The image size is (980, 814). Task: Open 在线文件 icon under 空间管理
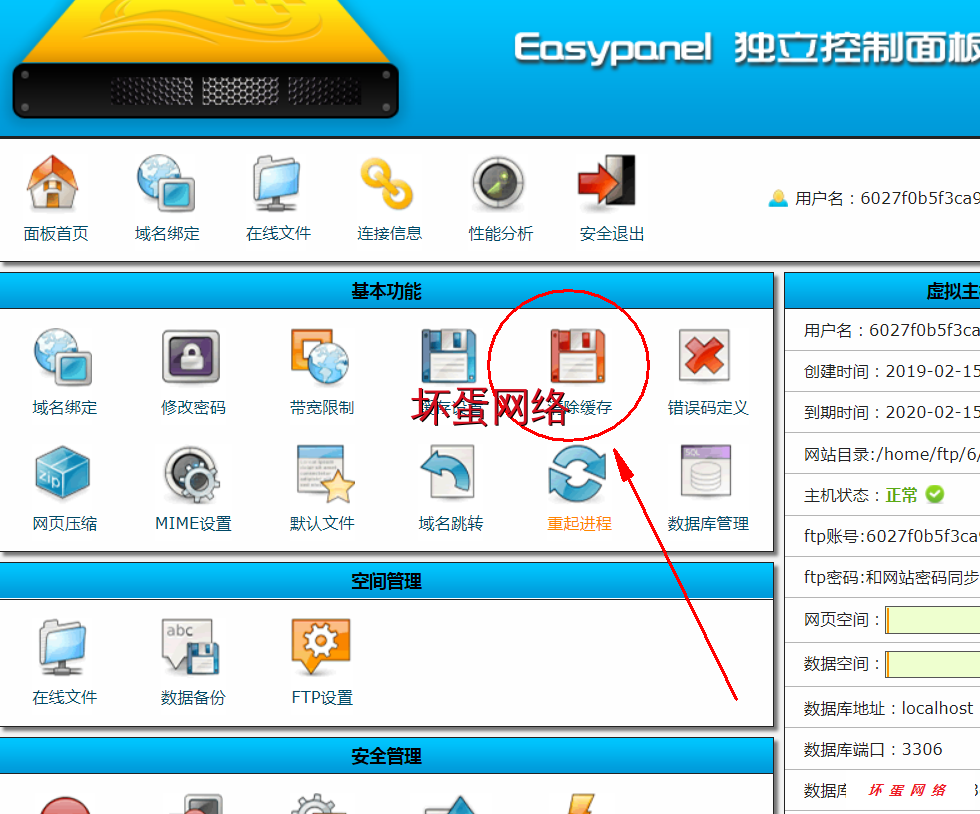pos(62,648)
